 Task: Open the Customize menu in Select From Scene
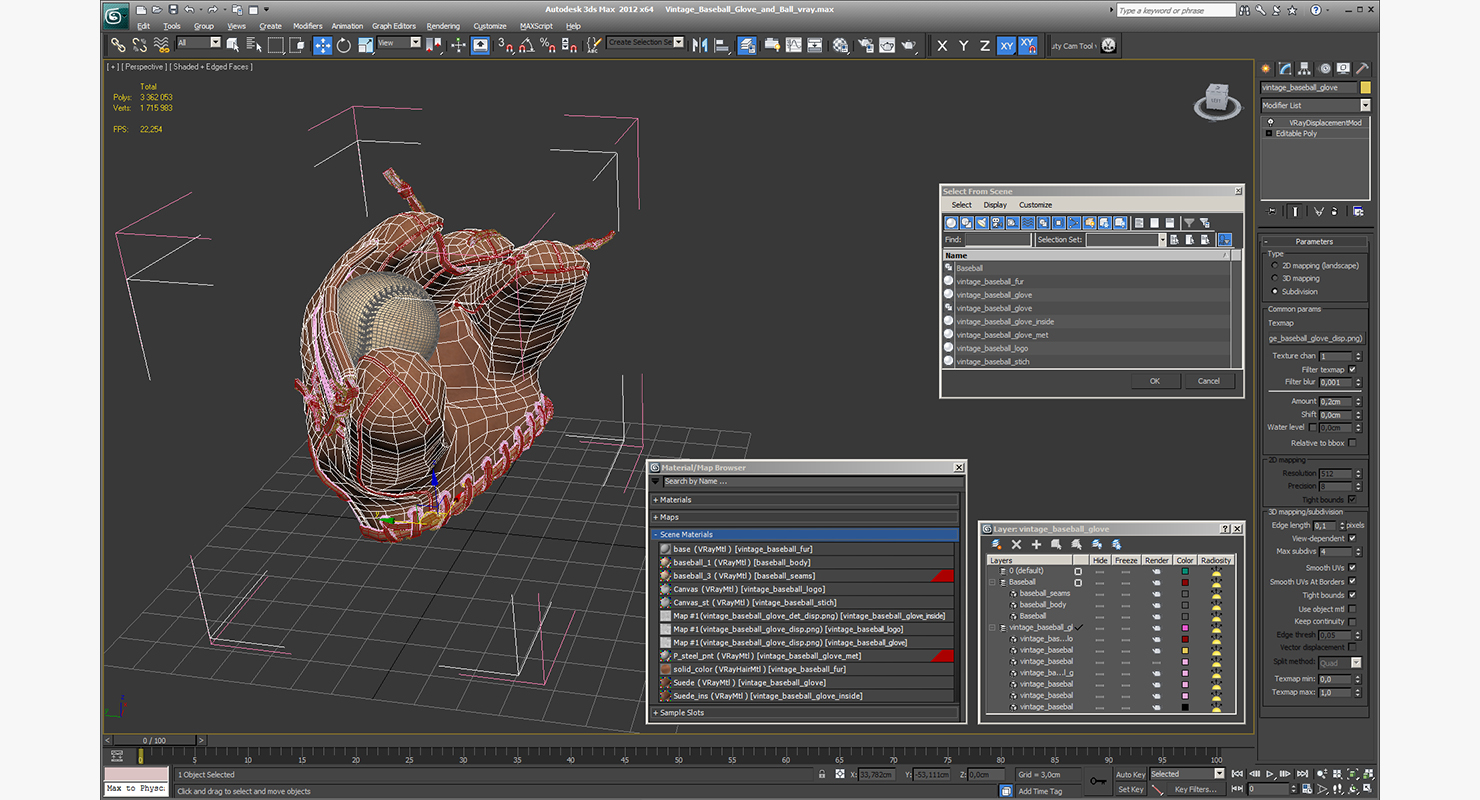coord(1036,205)
